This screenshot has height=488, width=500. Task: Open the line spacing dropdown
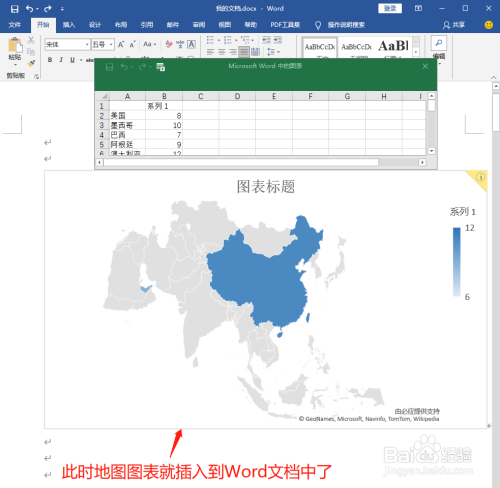[x=274, y=52]
